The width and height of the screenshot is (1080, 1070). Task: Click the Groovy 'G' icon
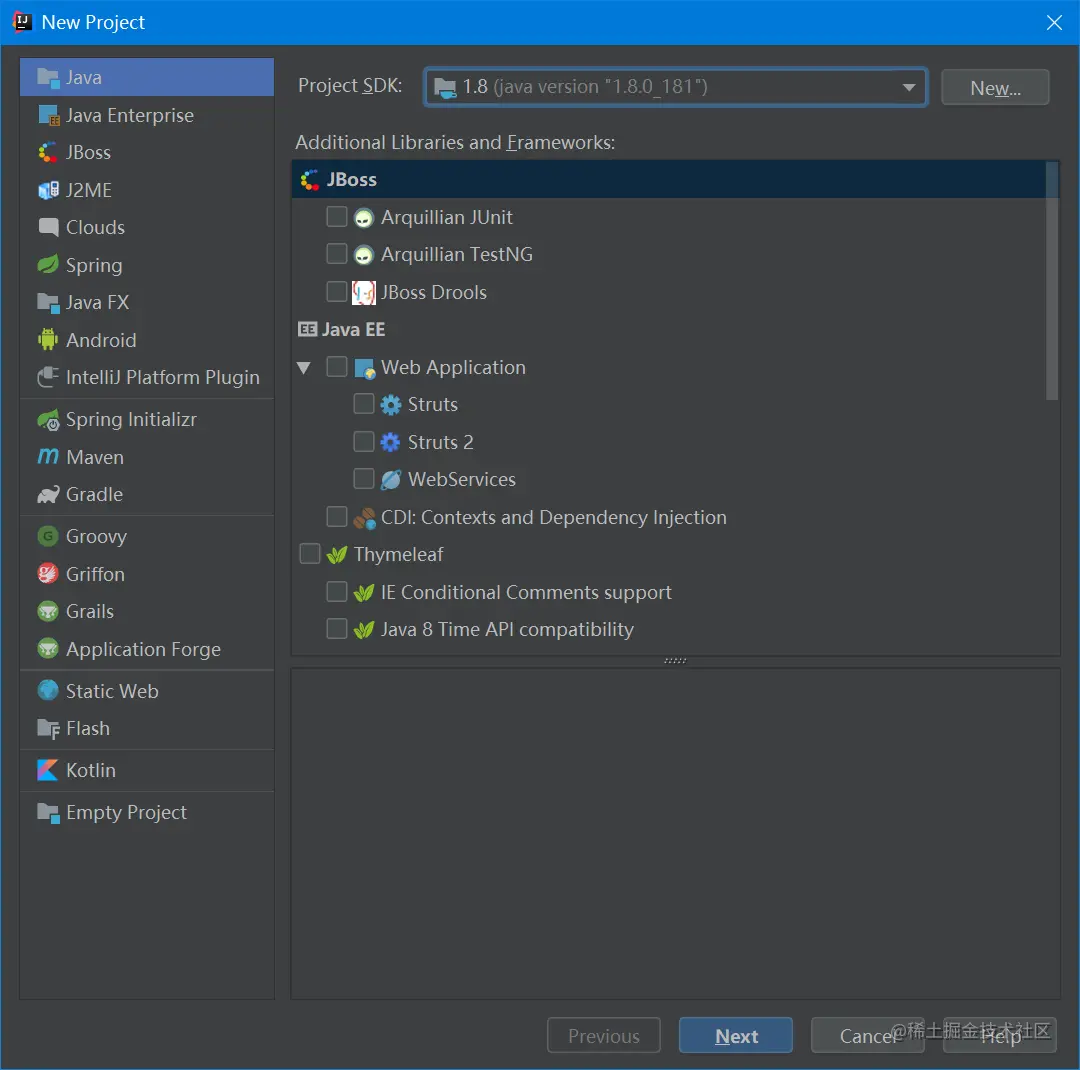[48, 536]
